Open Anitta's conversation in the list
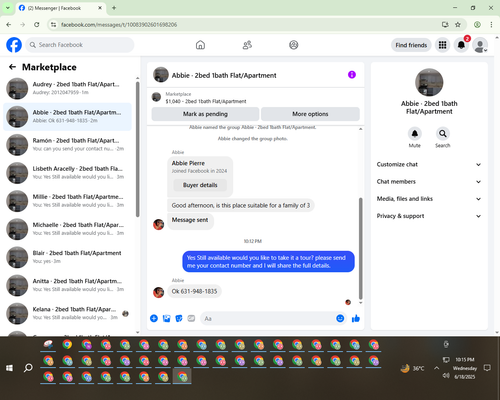Viewport: 500px width, 400px height. click(x=68, y=285)
